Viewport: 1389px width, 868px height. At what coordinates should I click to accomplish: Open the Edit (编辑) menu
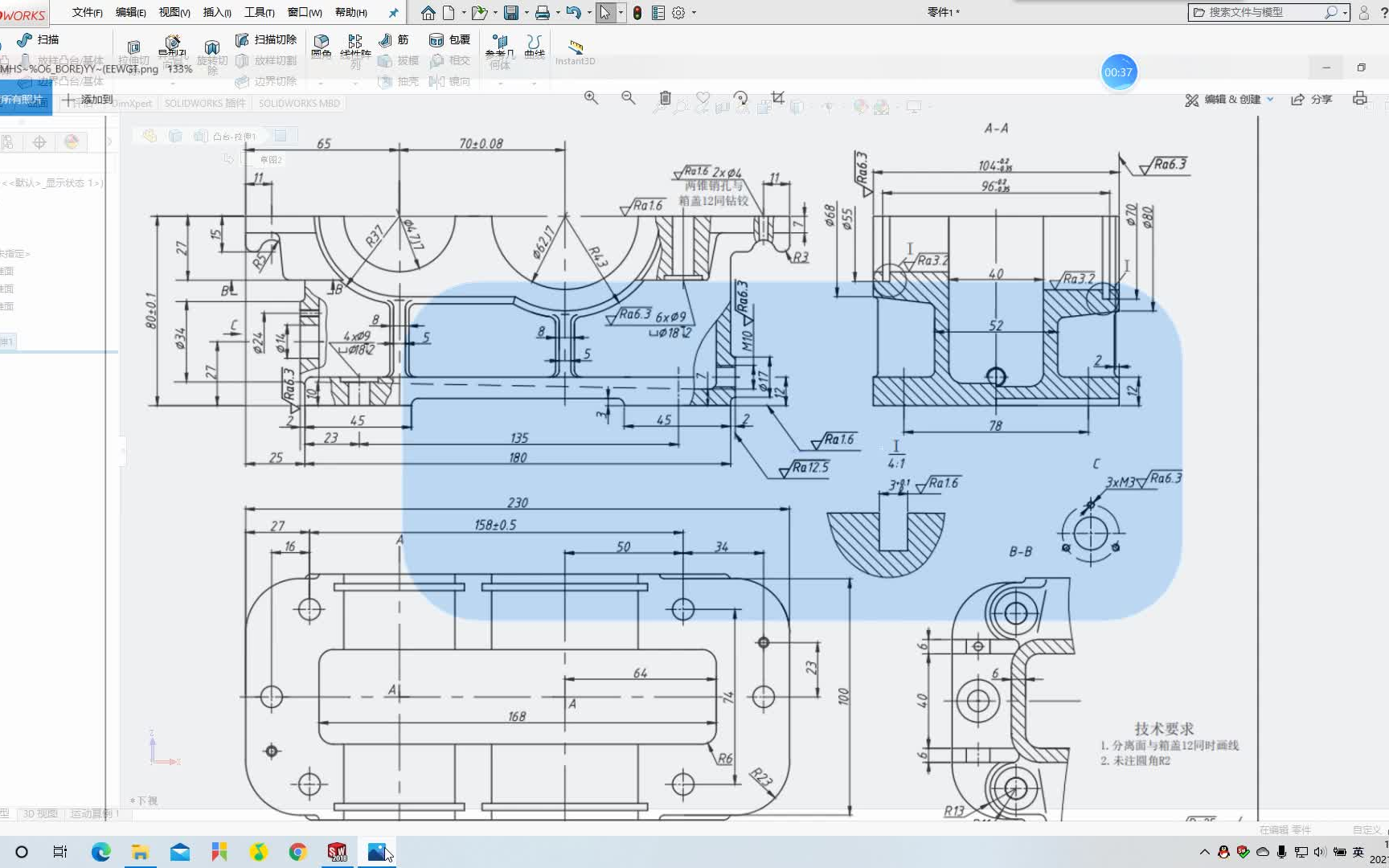[130, 12]
